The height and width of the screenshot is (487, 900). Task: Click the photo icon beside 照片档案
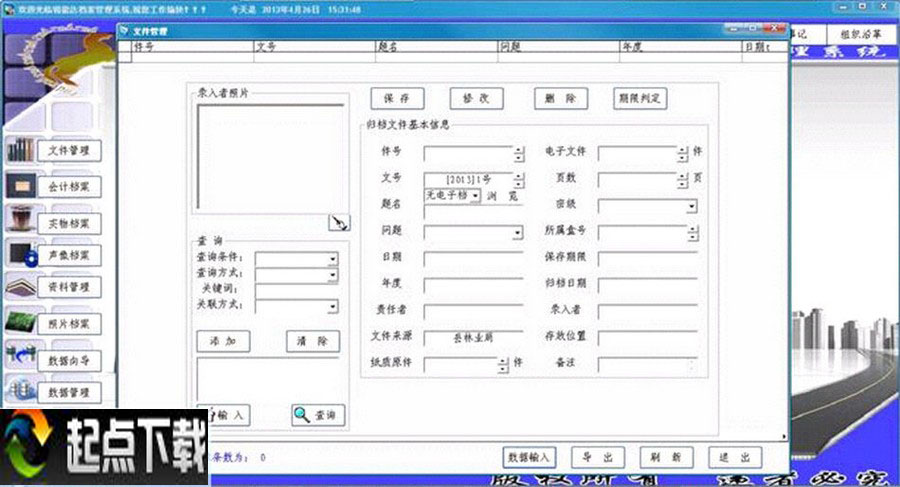tap(21, 322)
